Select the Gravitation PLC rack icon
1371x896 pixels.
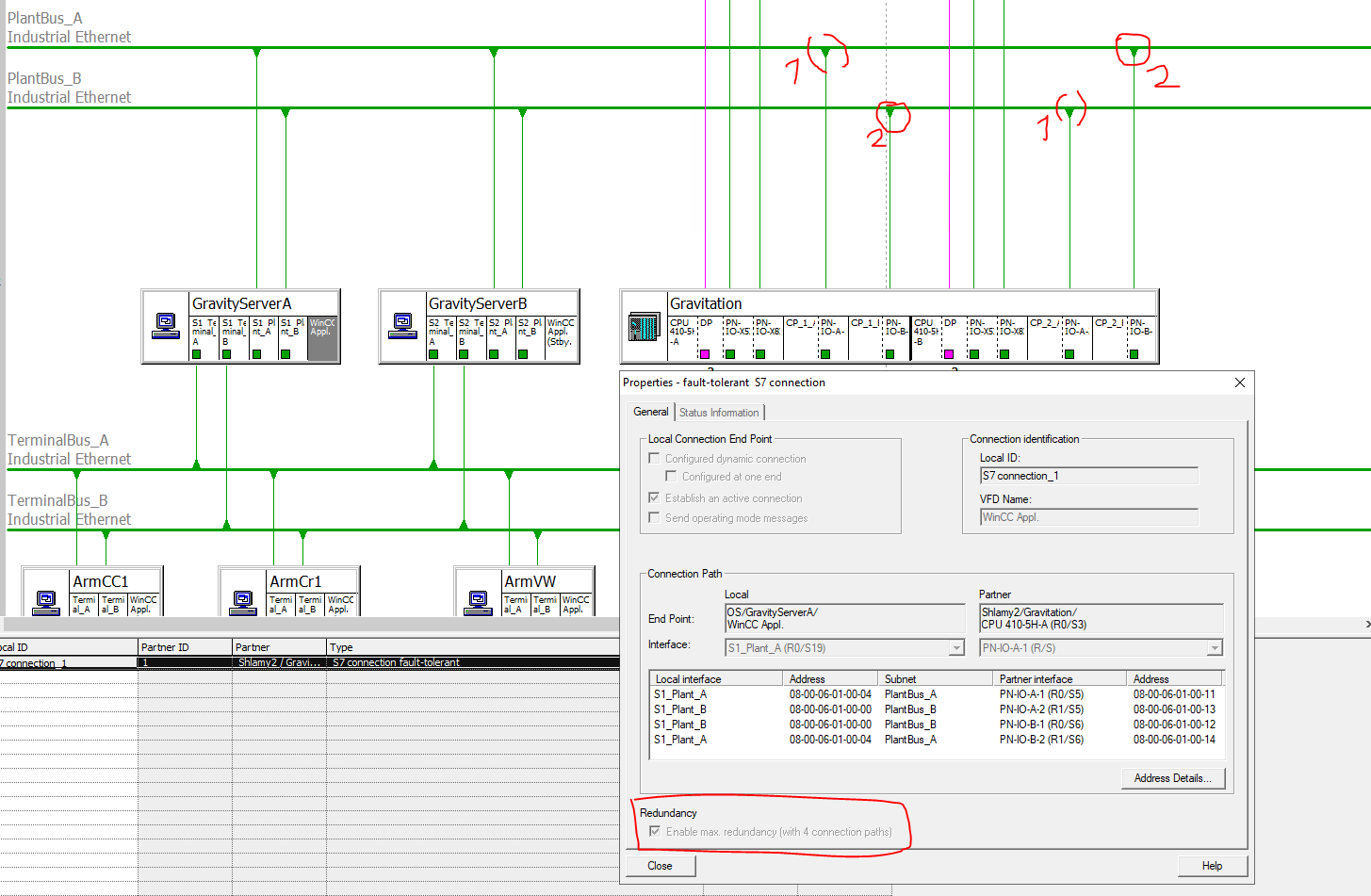coord(645,327)
